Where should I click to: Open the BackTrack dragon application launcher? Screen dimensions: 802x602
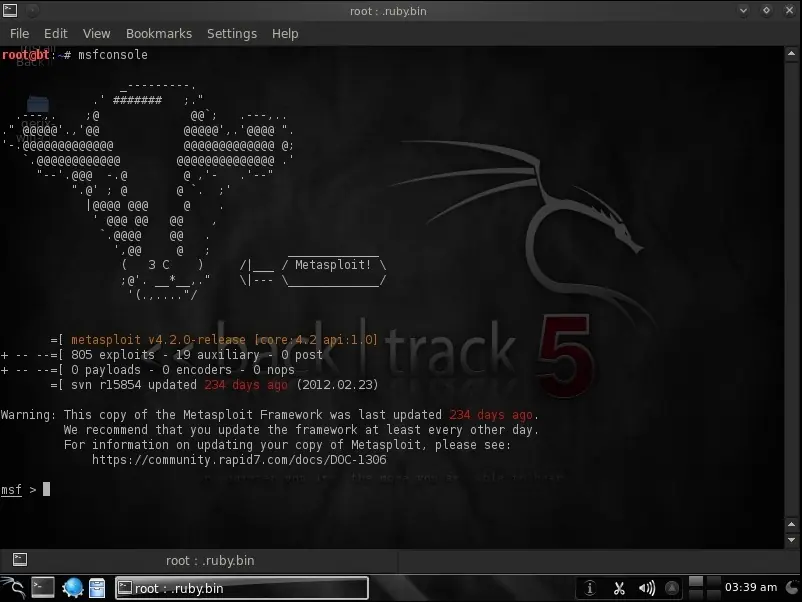pyautogui.click(x=13, y=588)
